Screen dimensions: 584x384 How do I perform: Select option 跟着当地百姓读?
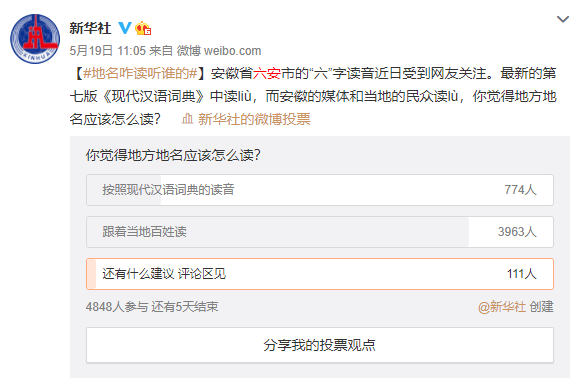320,232
